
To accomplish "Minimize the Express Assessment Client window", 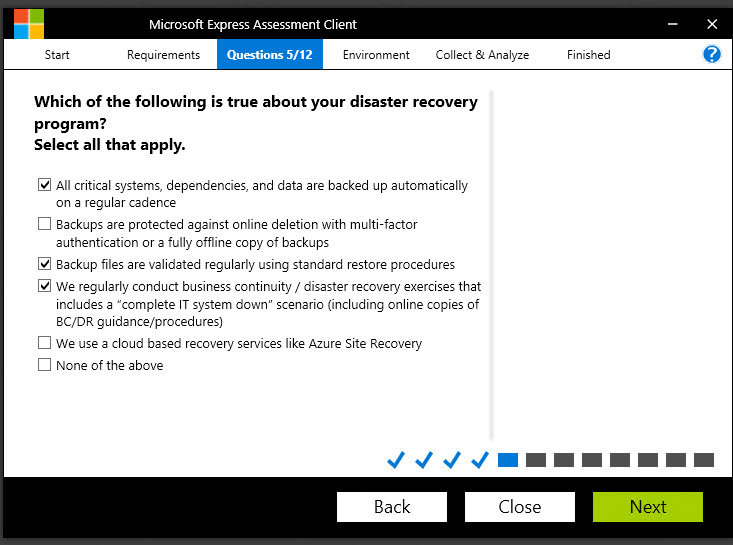I will [x=668, y=23].
